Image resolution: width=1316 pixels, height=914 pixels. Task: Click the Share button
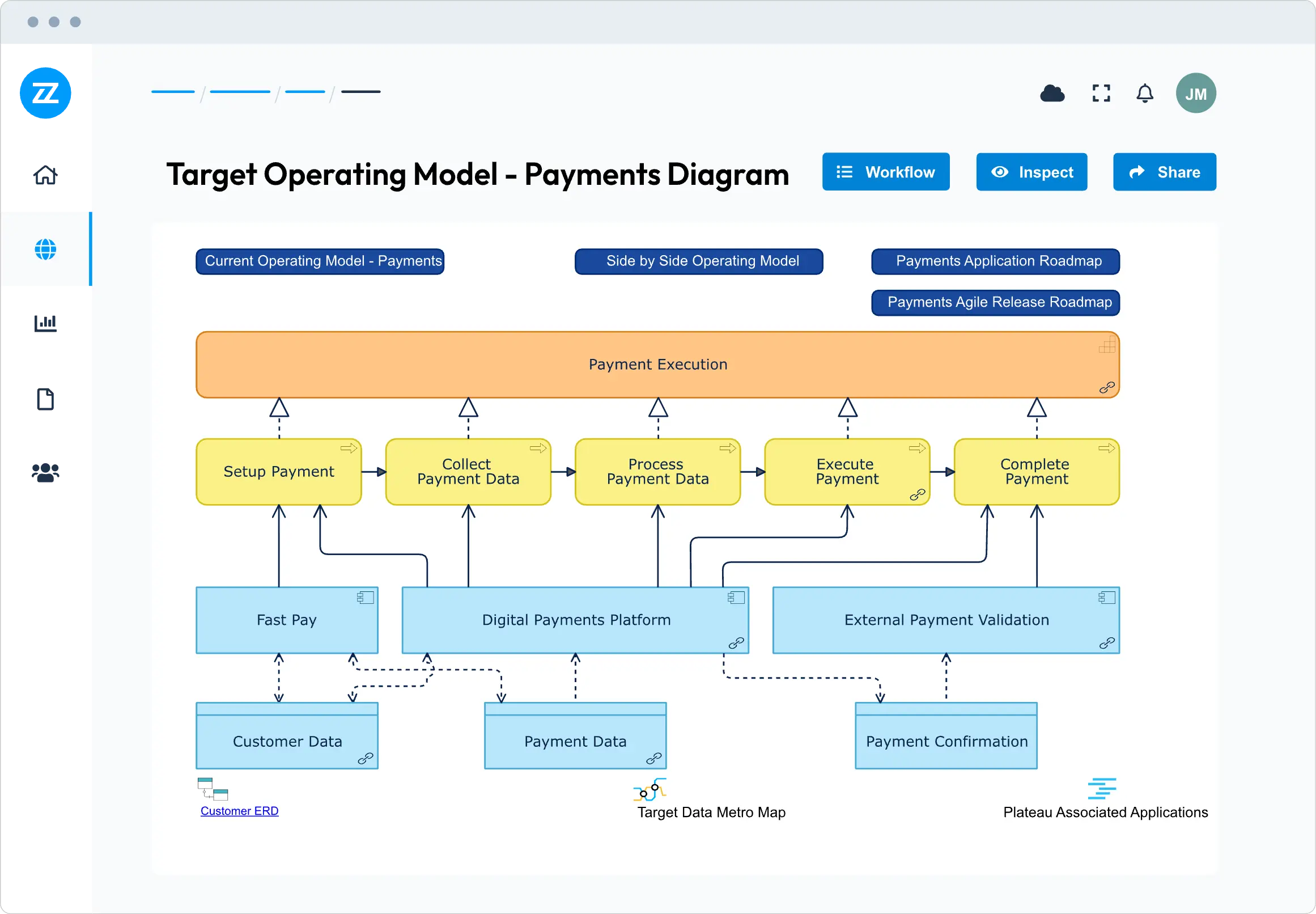[x=1164, y=172]
